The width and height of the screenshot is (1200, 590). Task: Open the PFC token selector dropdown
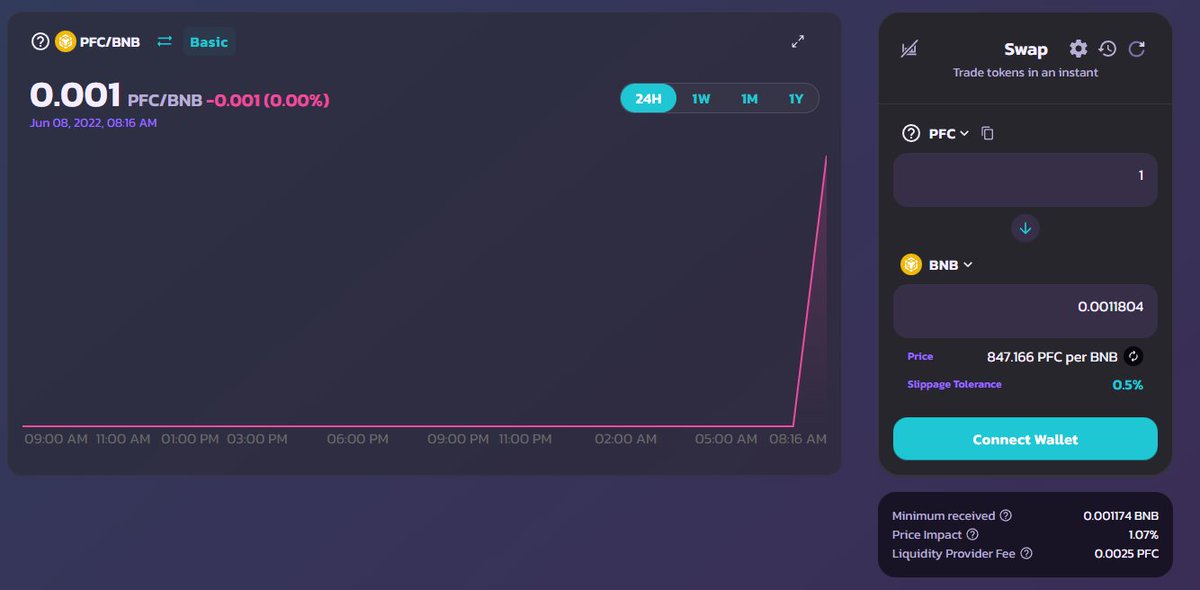(x=949, y=133)
